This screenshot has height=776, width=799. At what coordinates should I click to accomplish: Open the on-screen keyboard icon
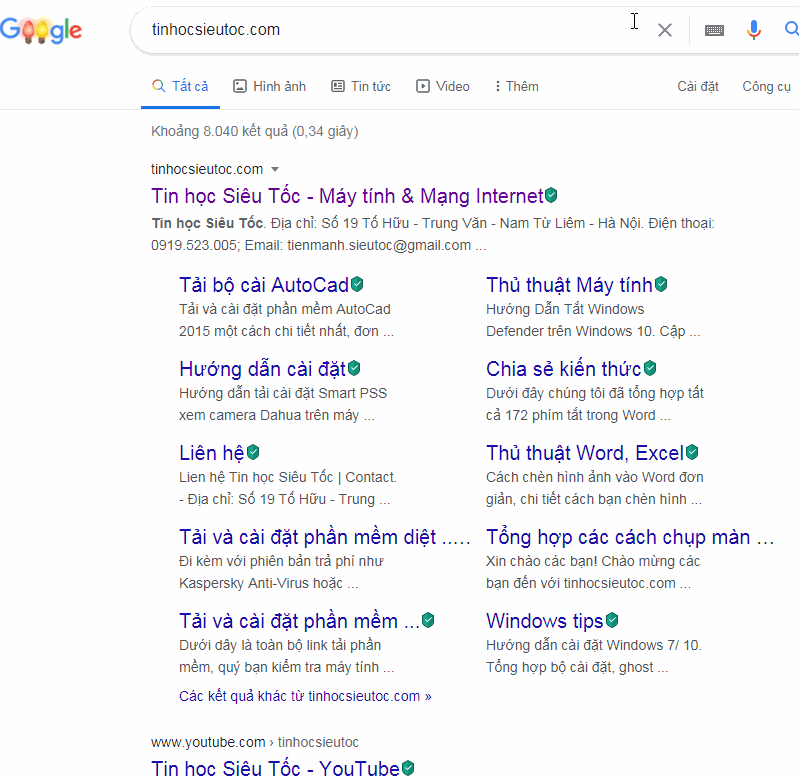(x=714, y=31)
